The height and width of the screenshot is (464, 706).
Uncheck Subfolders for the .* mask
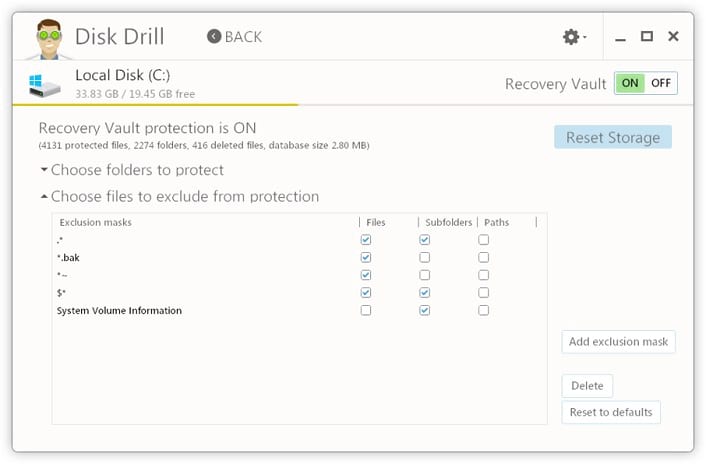424,240
